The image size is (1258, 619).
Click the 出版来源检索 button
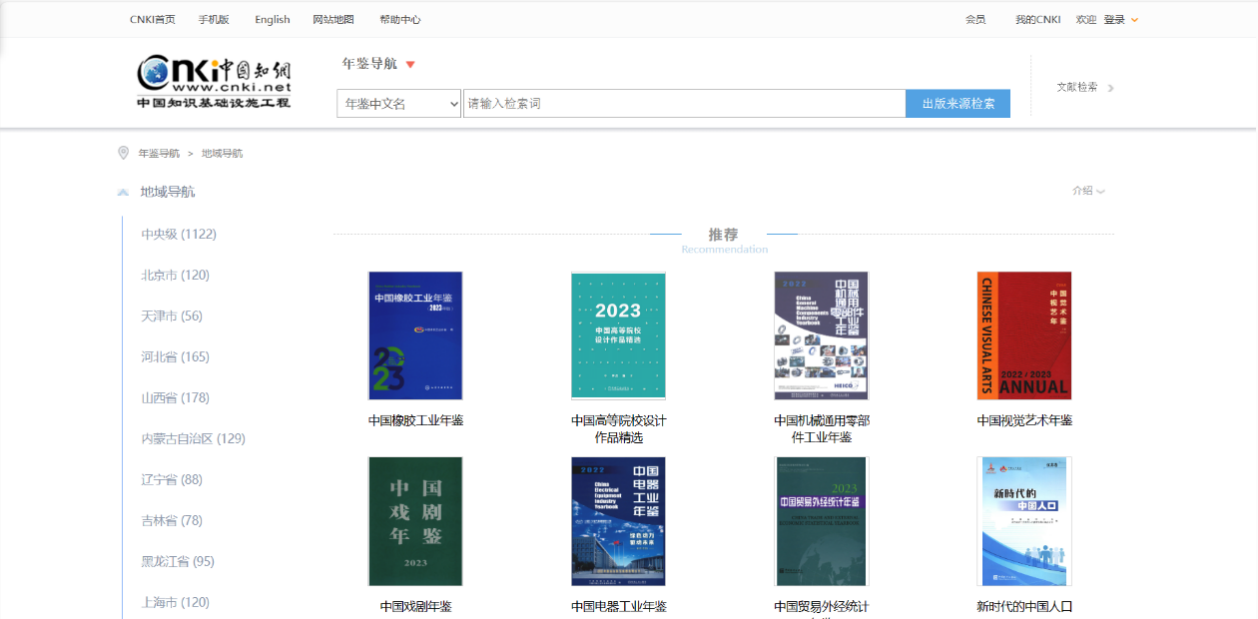pos(958,104)
